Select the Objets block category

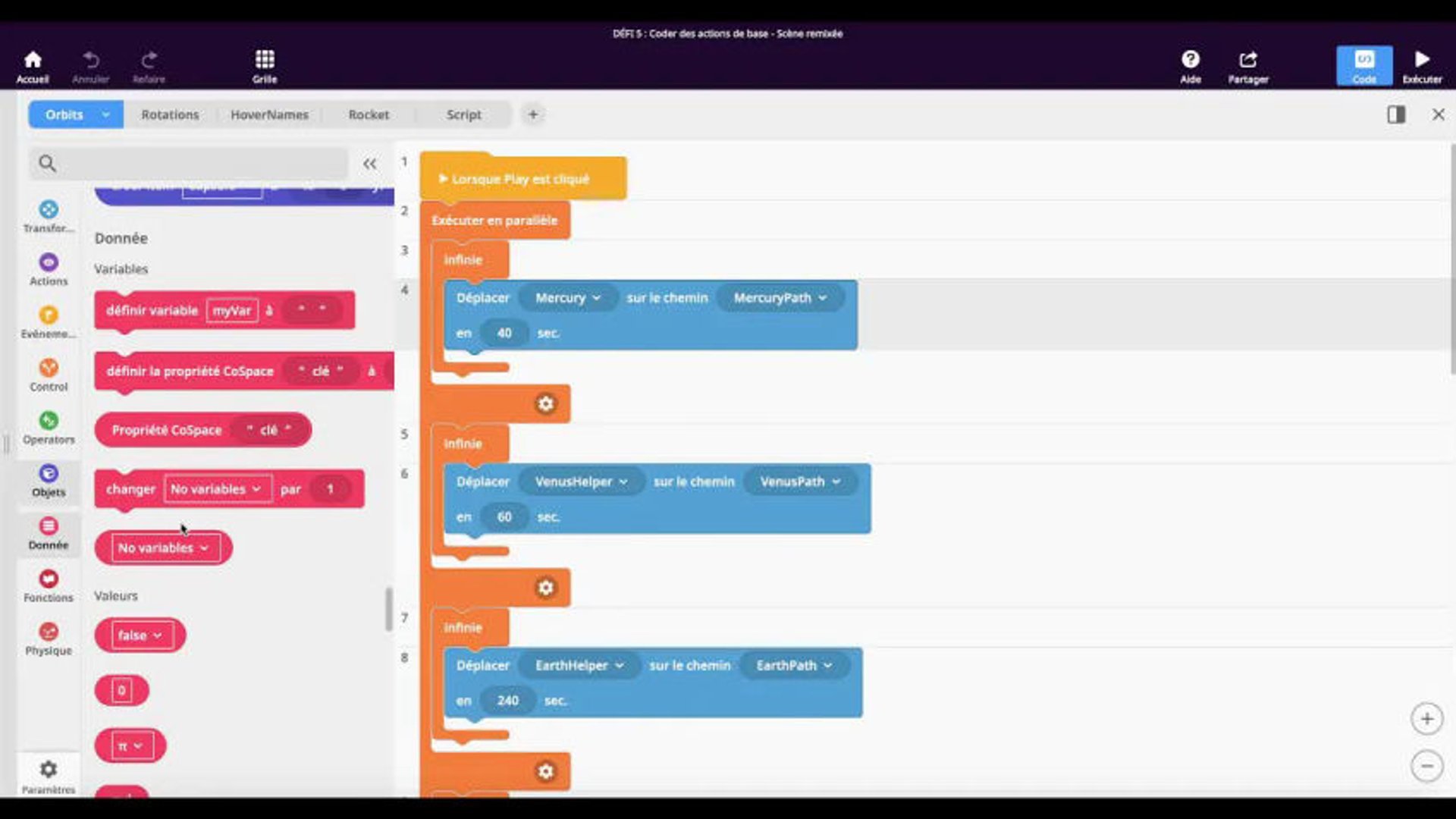(x=49, y=481)
